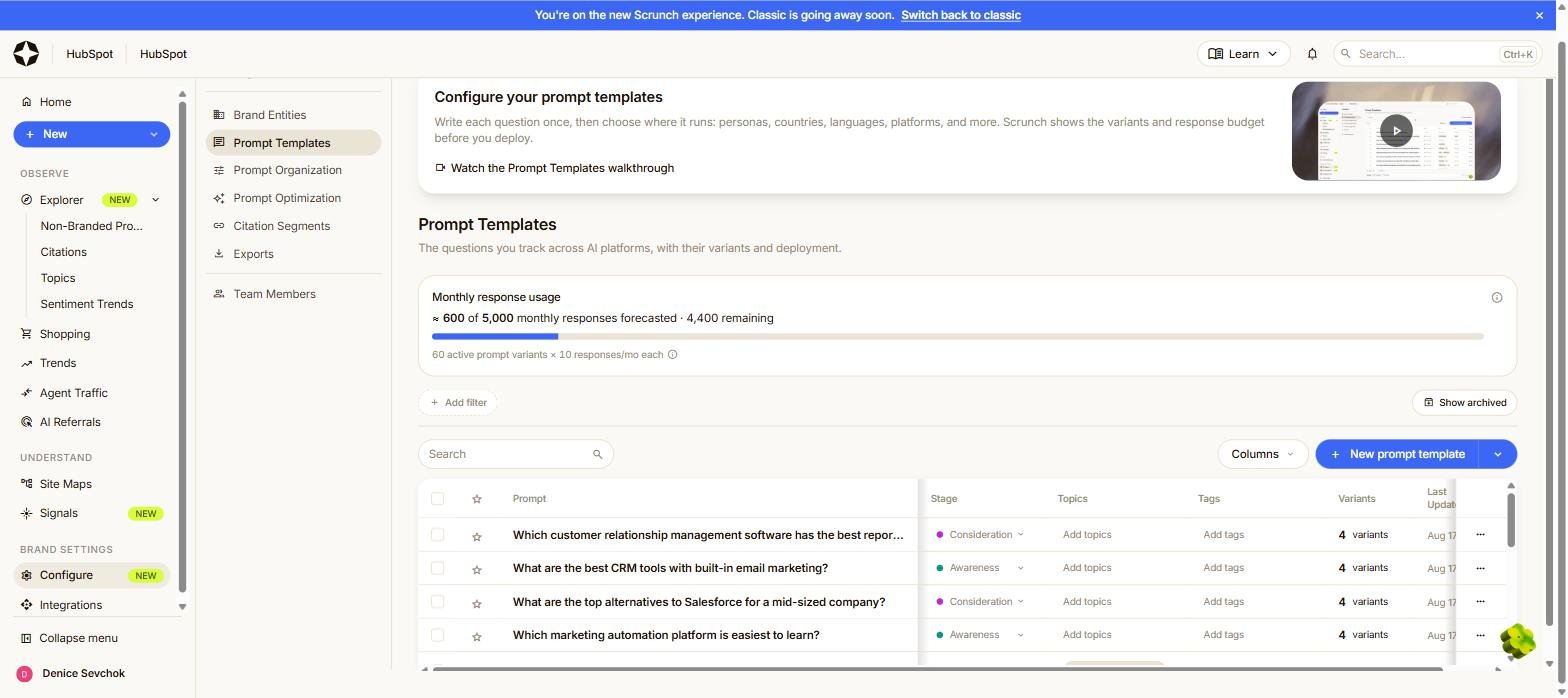Open Signals section
Viewport: 1568px width, 698px height.
pos(58,513)
